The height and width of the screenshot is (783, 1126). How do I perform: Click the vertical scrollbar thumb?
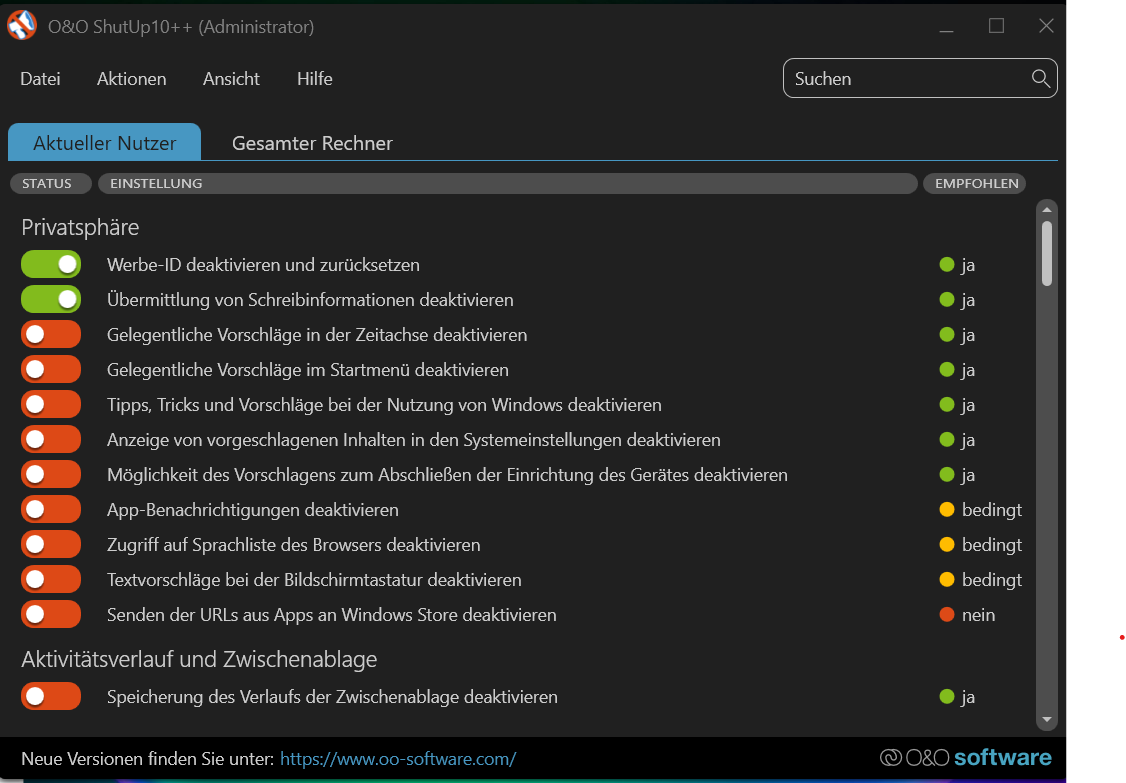(x=1047, y=253)
